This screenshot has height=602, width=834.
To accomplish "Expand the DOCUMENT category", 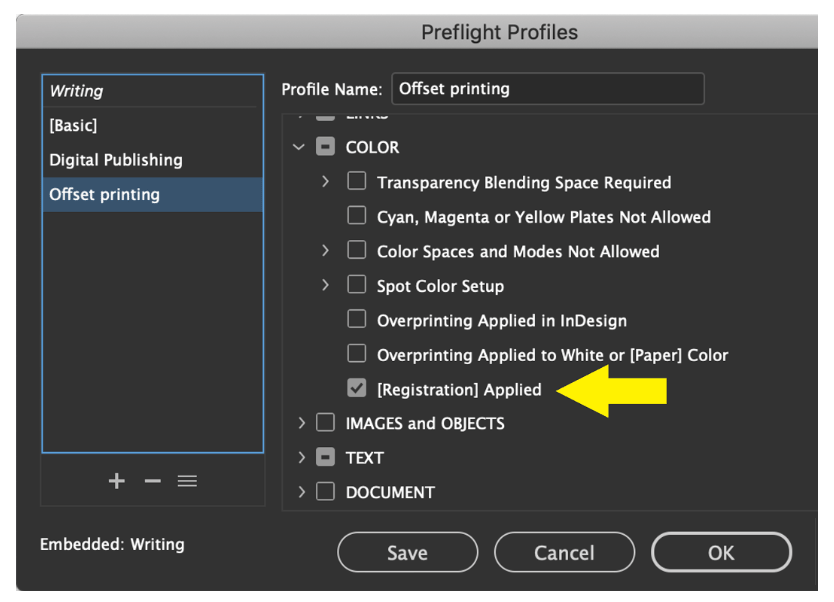I will pyautogui.click(x=302, y=492).
